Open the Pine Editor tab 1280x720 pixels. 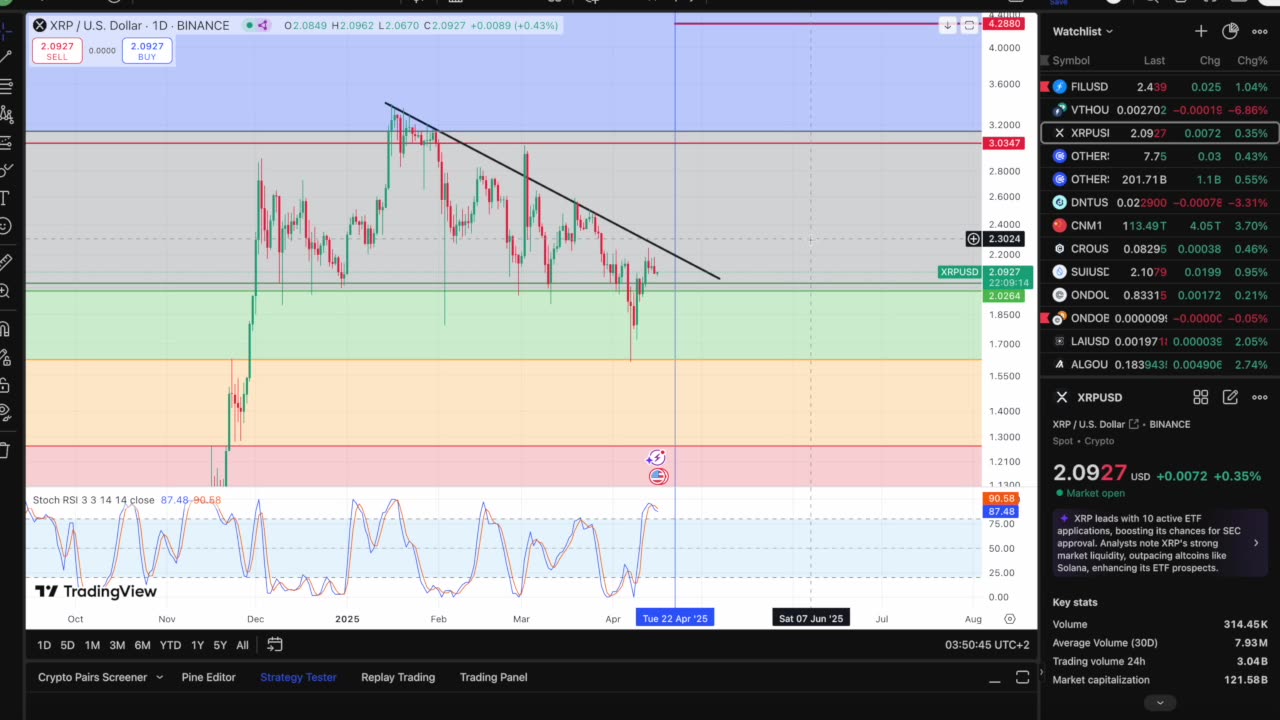209,677
